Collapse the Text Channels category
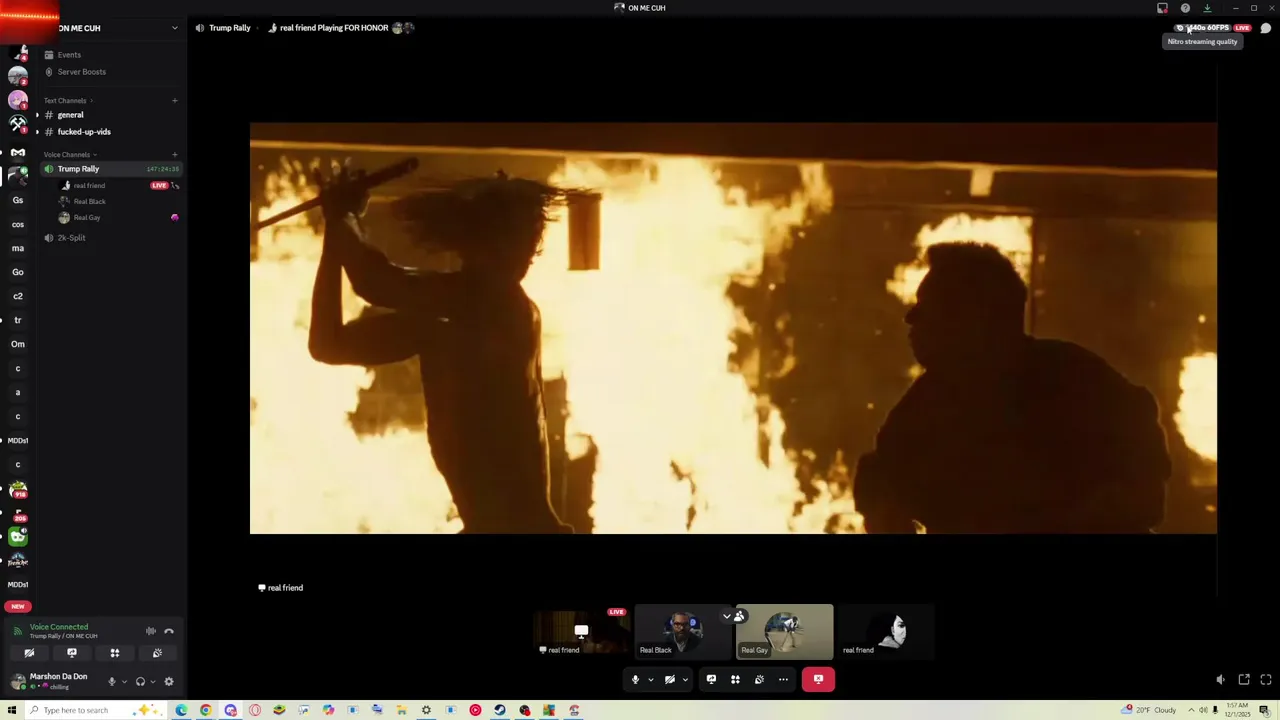The width and height of the screenshot is (1280, 720). (x=68, y=101)
